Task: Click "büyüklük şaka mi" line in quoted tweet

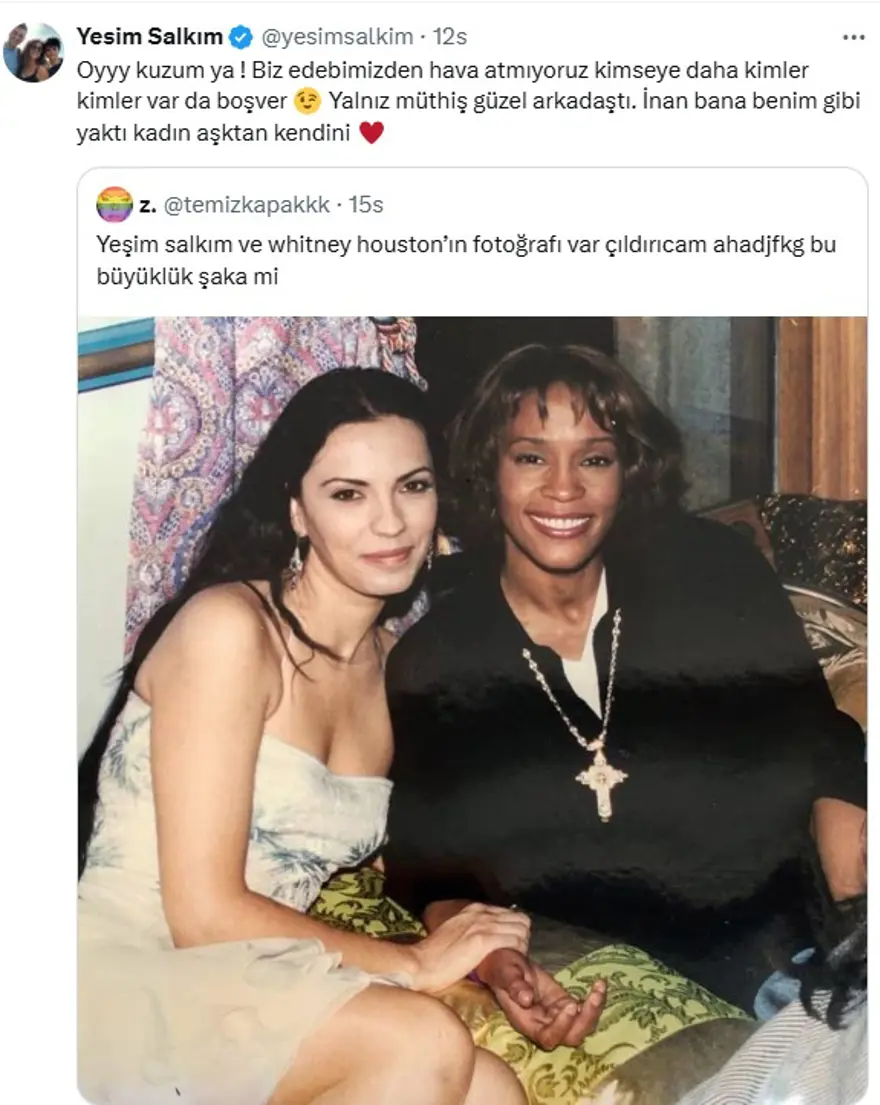Action: 187,276
